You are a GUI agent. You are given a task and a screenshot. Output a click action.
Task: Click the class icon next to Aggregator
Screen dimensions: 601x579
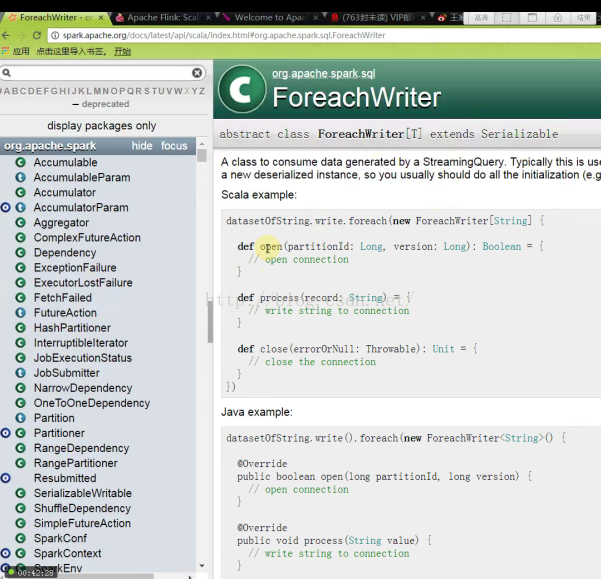coord(20,222)
